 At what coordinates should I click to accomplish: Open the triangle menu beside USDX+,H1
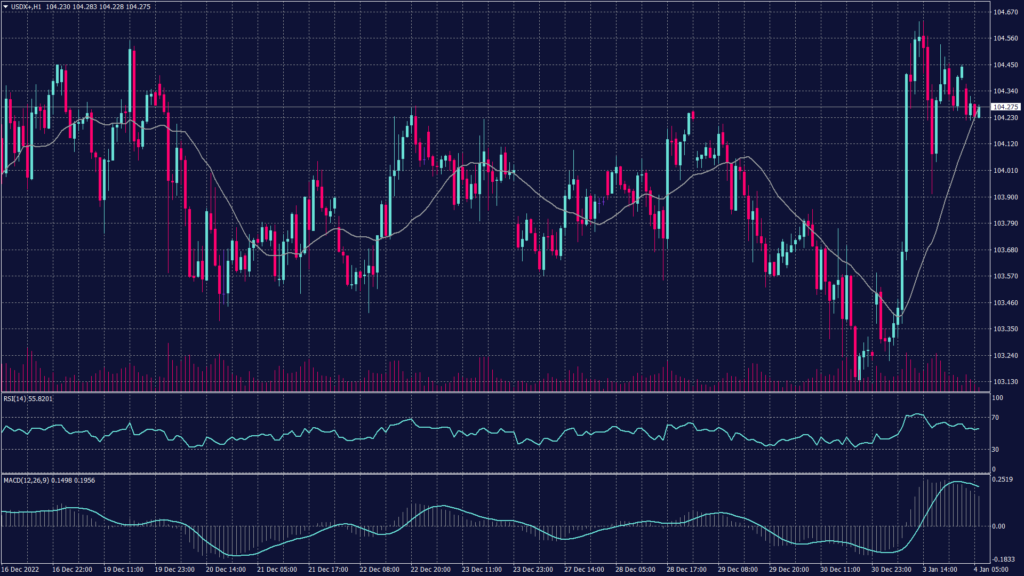click(5, 7)
